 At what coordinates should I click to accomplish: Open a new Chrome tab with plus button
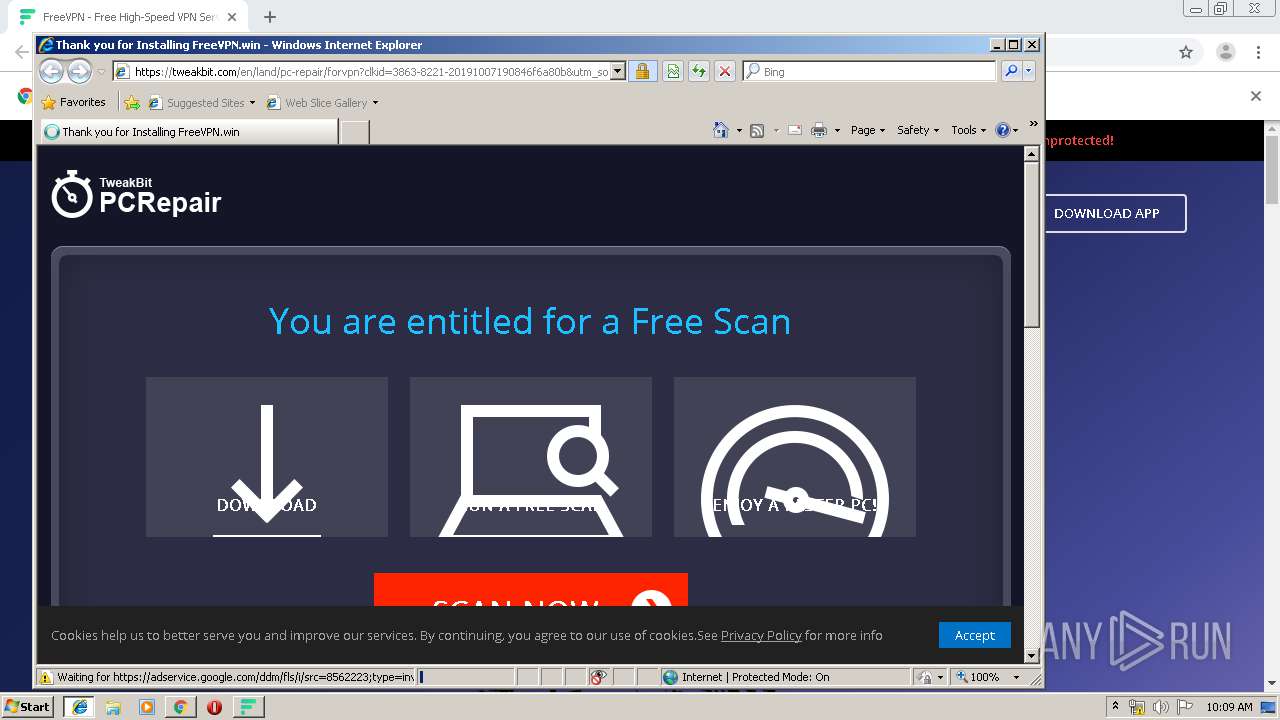[x=270, y=16]
